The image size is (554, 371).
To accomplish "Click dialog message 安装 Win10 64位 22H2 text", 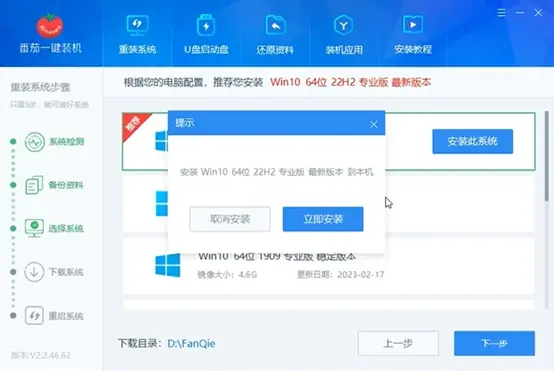I will 276,172.
